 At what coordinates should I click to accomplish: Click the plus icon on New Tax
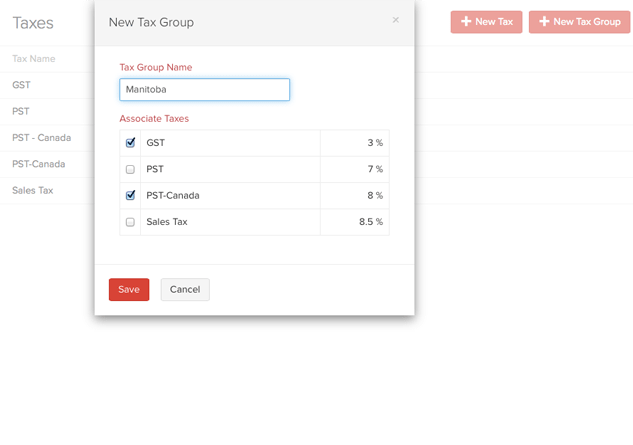pyautogui.click(x=466, y=21)
